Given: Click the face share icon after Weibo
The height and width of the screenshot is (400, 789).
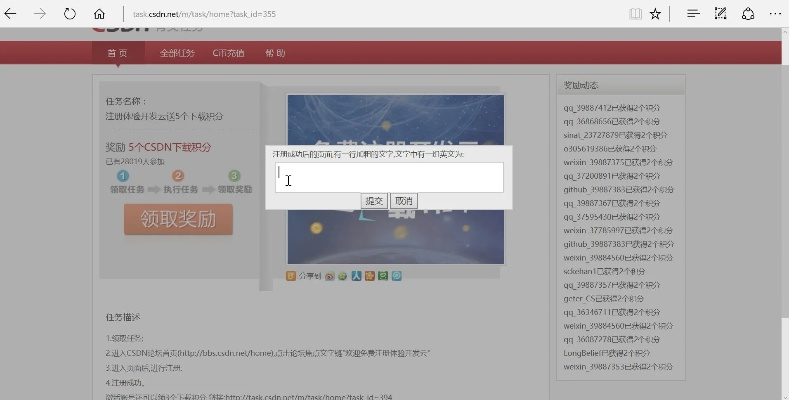Looking at the screenshot, I should (343, 276).
